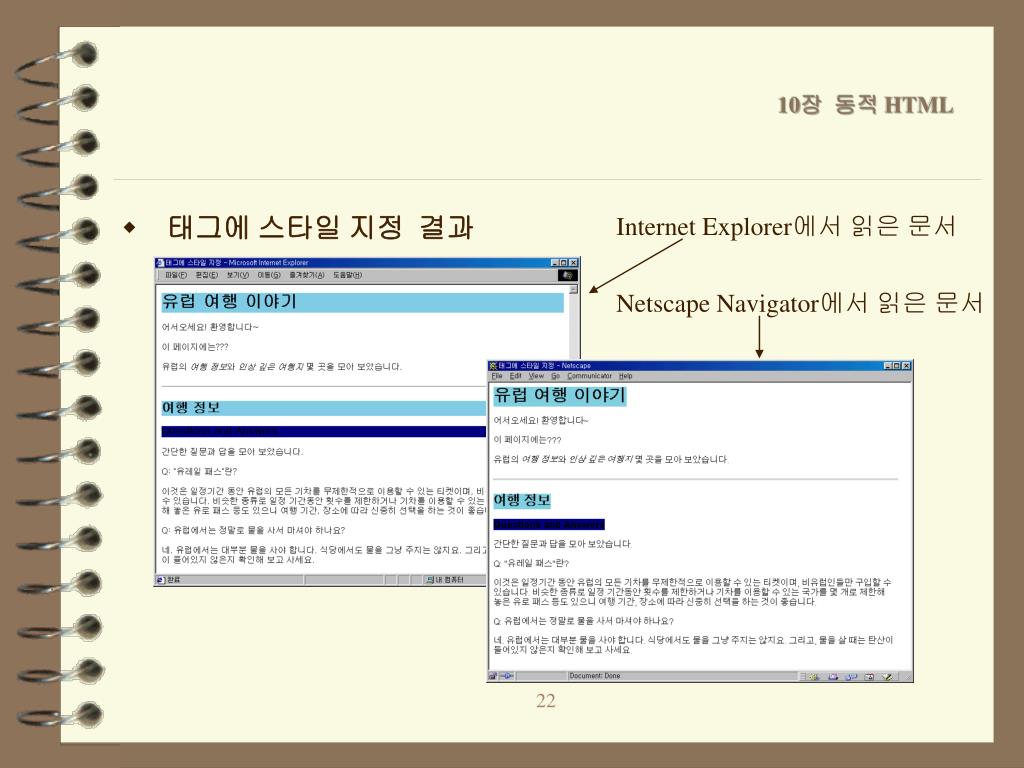
Task: Click the Netscape connection status icon
Action: 507,676
